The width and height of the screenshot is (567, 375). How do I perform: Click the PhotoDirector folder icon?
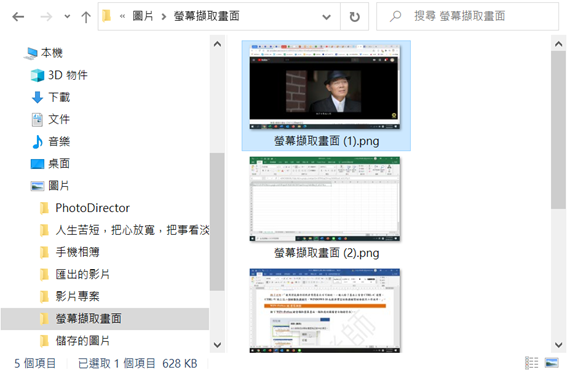44,208
